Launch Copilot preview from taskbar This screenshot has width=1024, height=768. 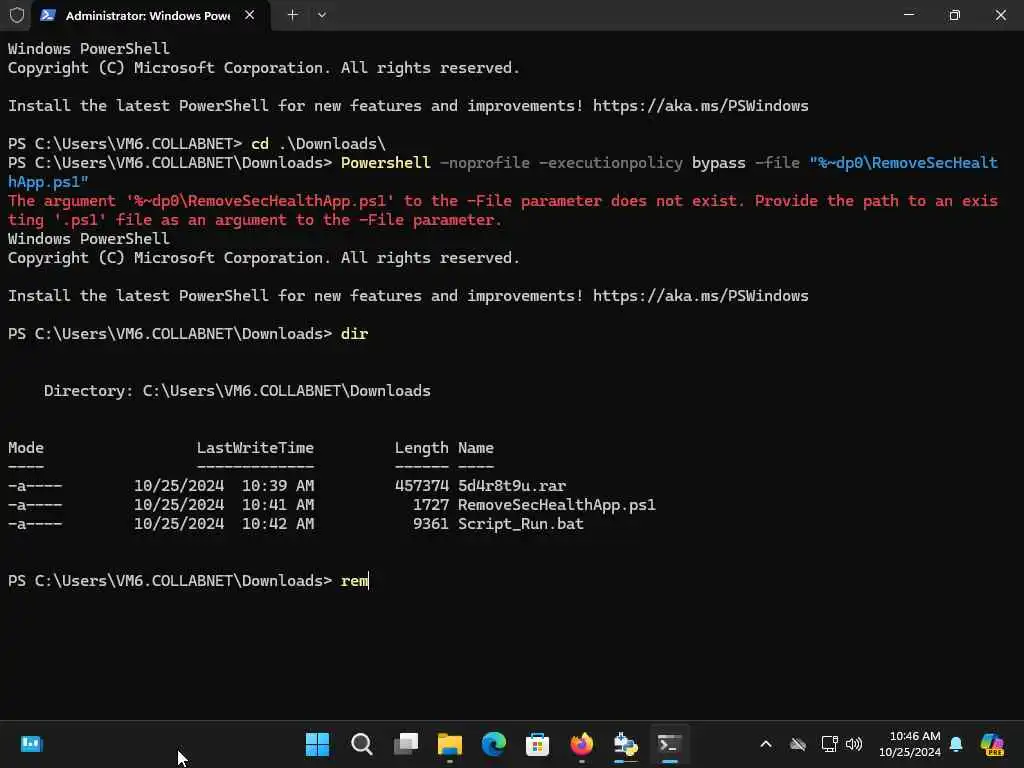(x=992, y=744)
